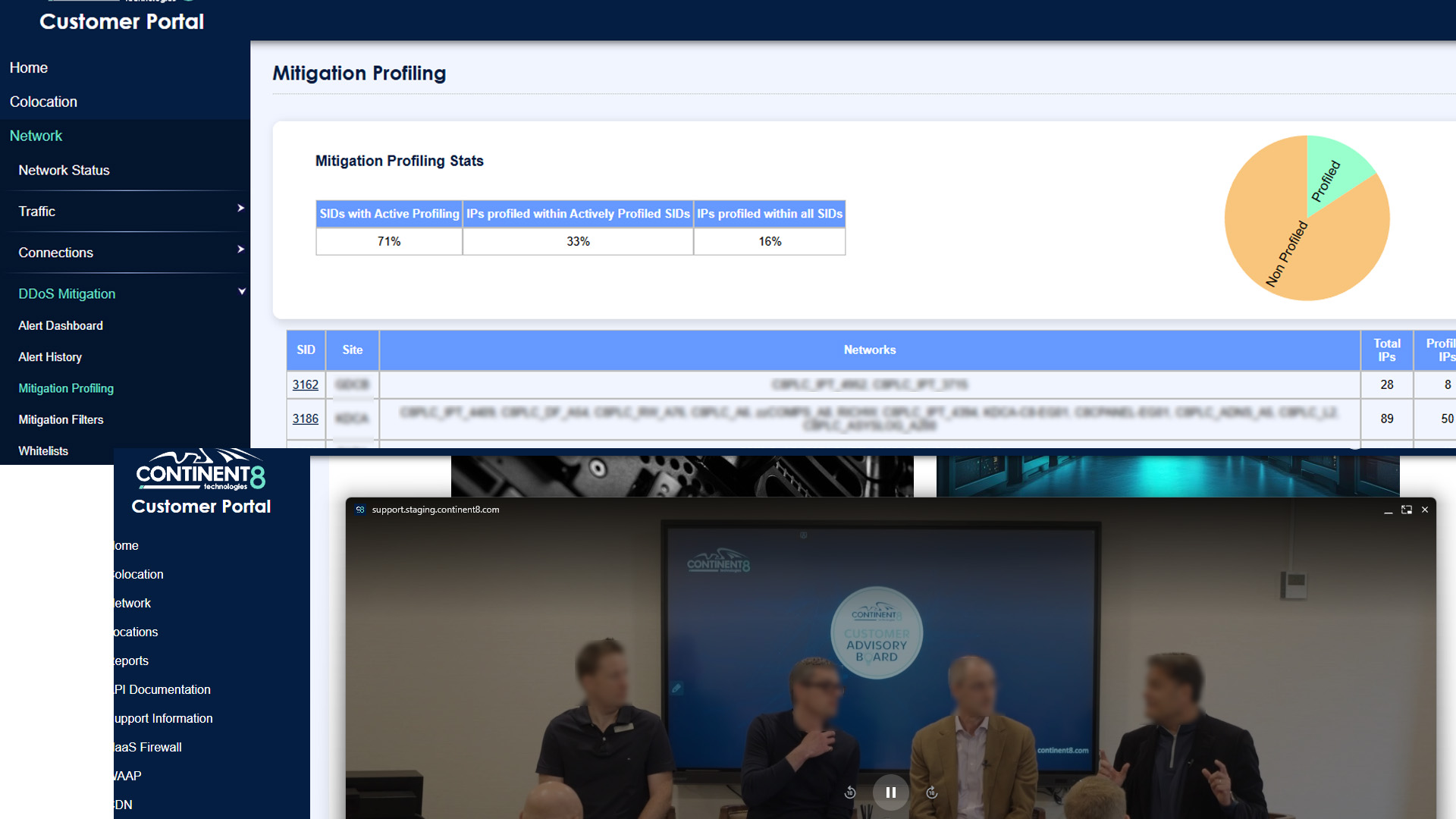Screen dimensions: 1456x819
Task: Open SID 3186 link
Action: [305, 419]
